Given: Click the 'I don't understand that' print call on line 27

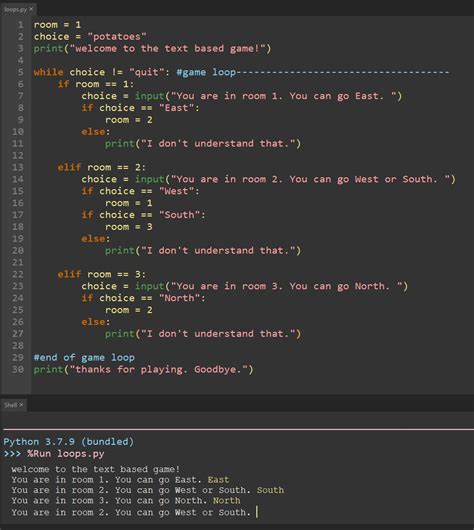Looking at the screenshot, I should click(x=203, y=334).
